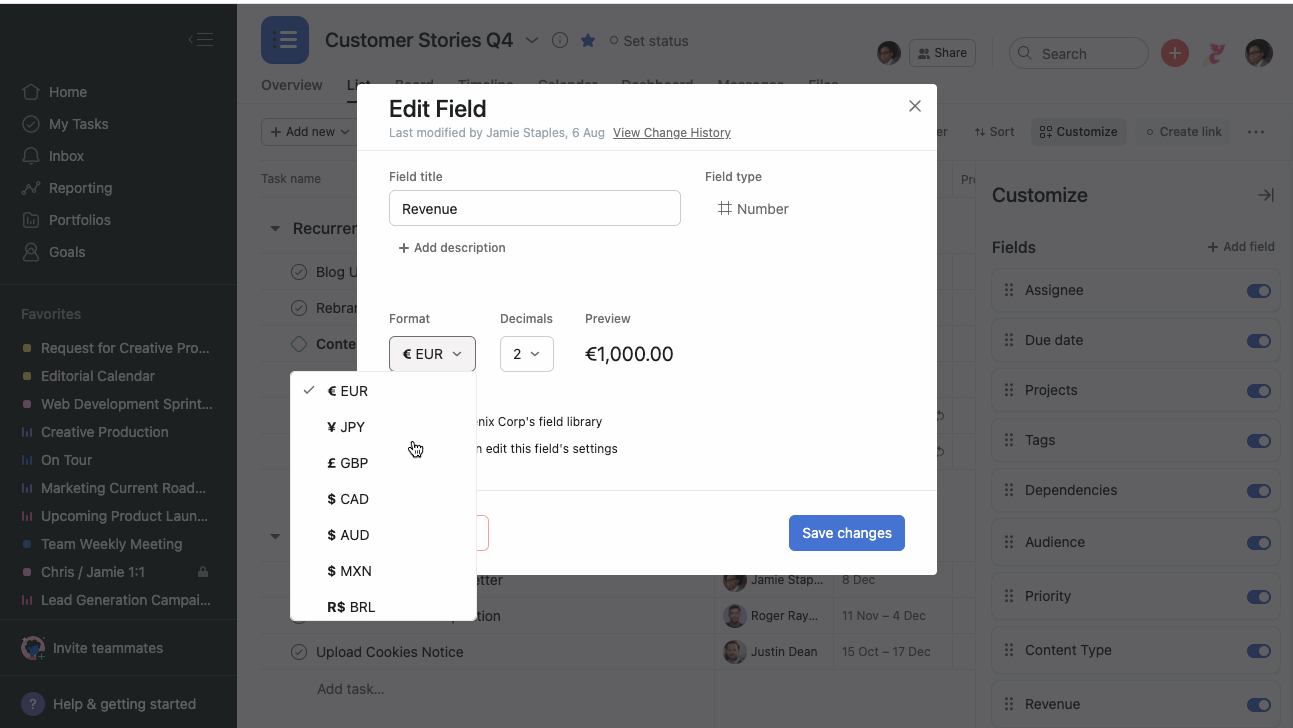Open the EUR format dropdown button
This screenshot has height=728, width=1293.
(x=432, y=354)
